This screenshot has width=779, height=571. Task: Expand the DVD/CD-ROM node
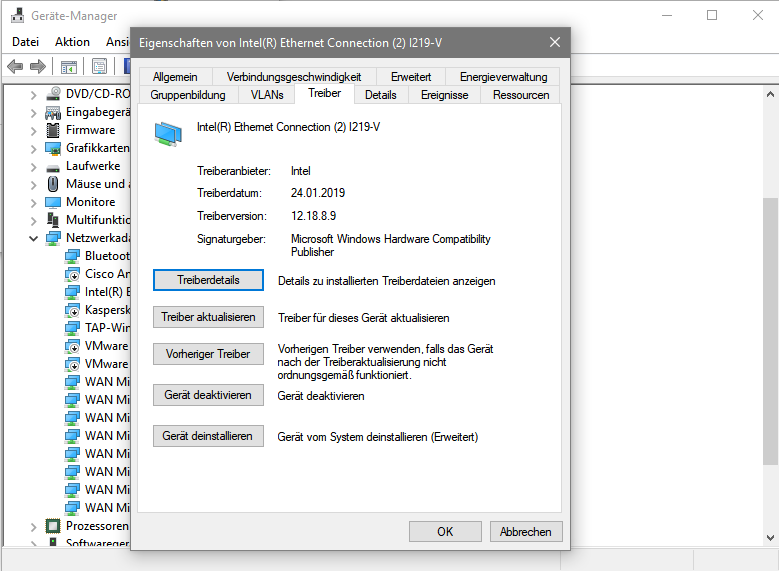pyautogui.click(x=33, y=94)
